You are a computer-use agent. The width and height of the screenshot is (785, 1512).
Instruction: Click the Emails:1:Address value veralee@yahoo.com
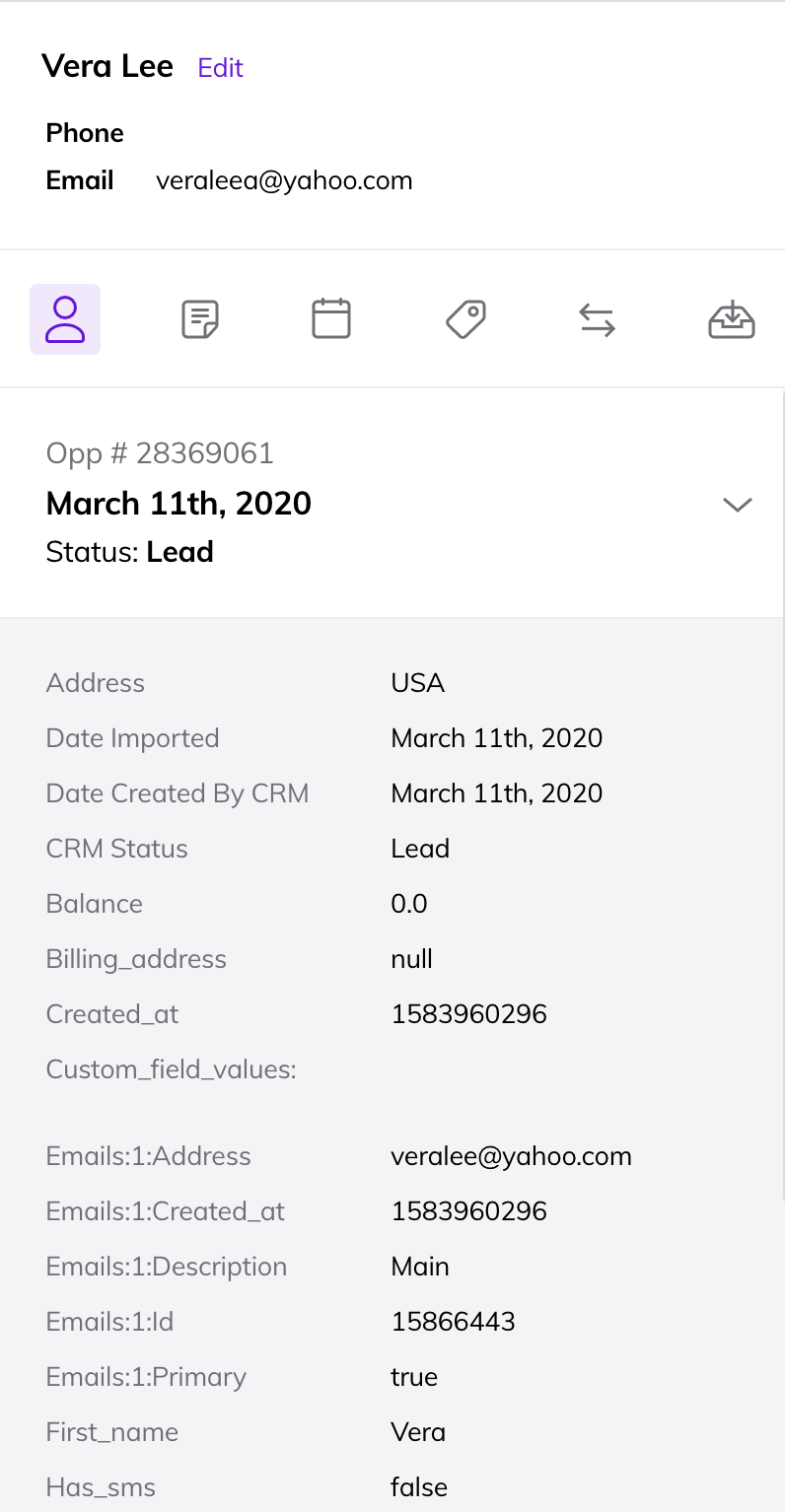pos(511,1156)
